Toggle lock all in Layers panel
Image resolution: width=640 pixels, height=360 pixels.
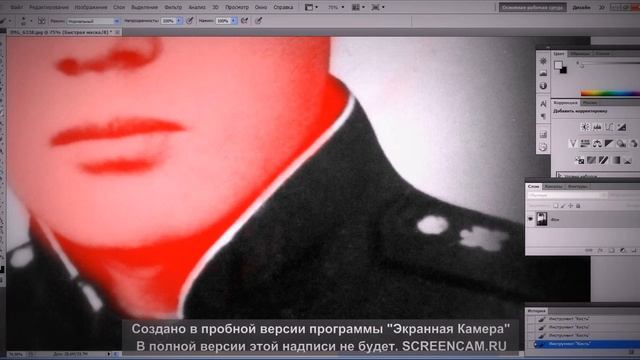(578, 206)
